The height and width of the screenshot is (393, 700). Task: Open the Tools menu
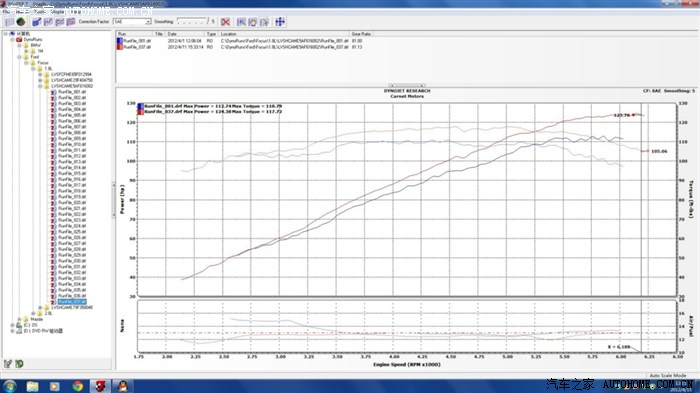pos(39,12)
